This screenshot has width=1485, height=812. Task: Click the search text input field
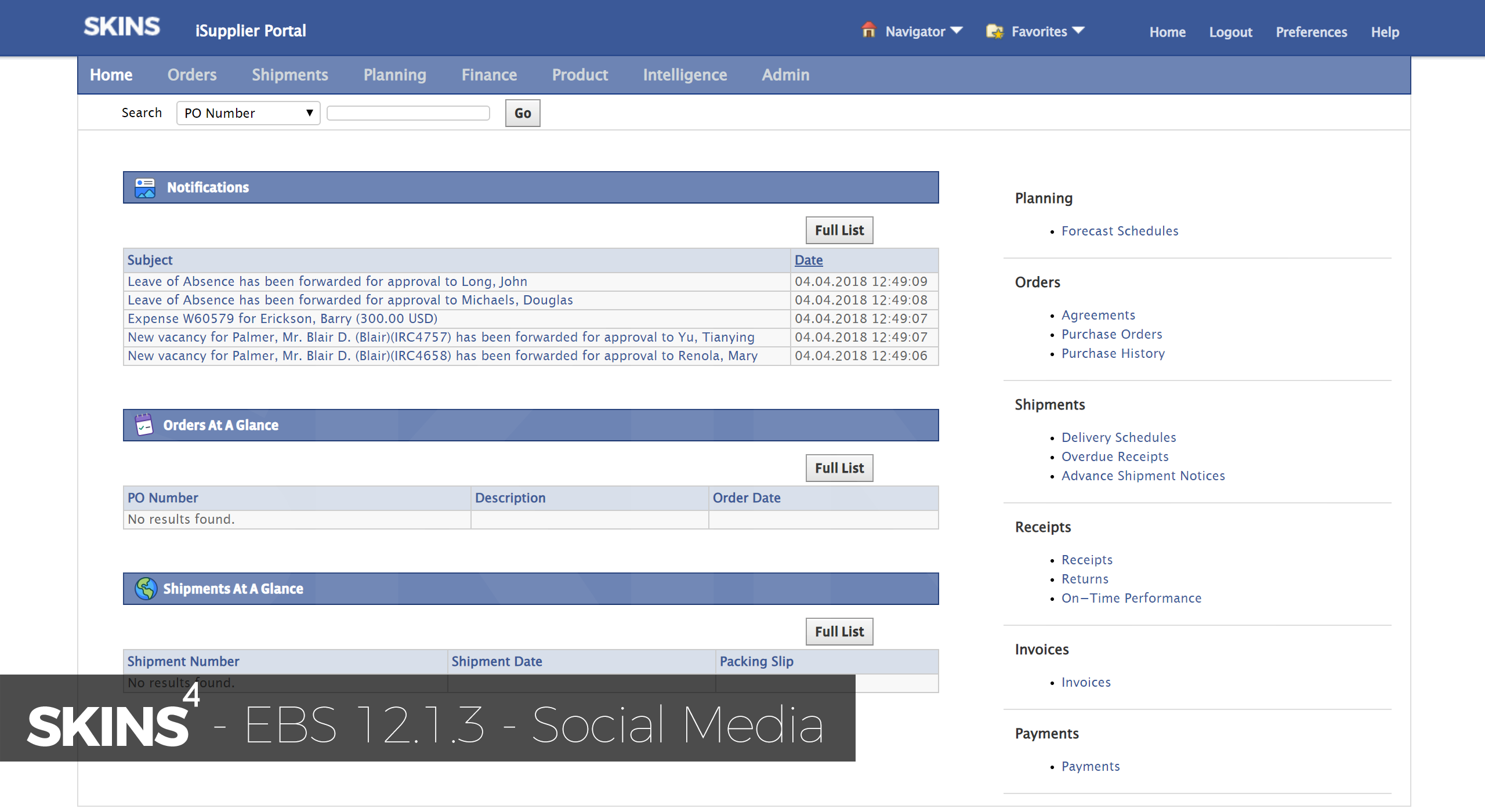(x=408, y=113)
